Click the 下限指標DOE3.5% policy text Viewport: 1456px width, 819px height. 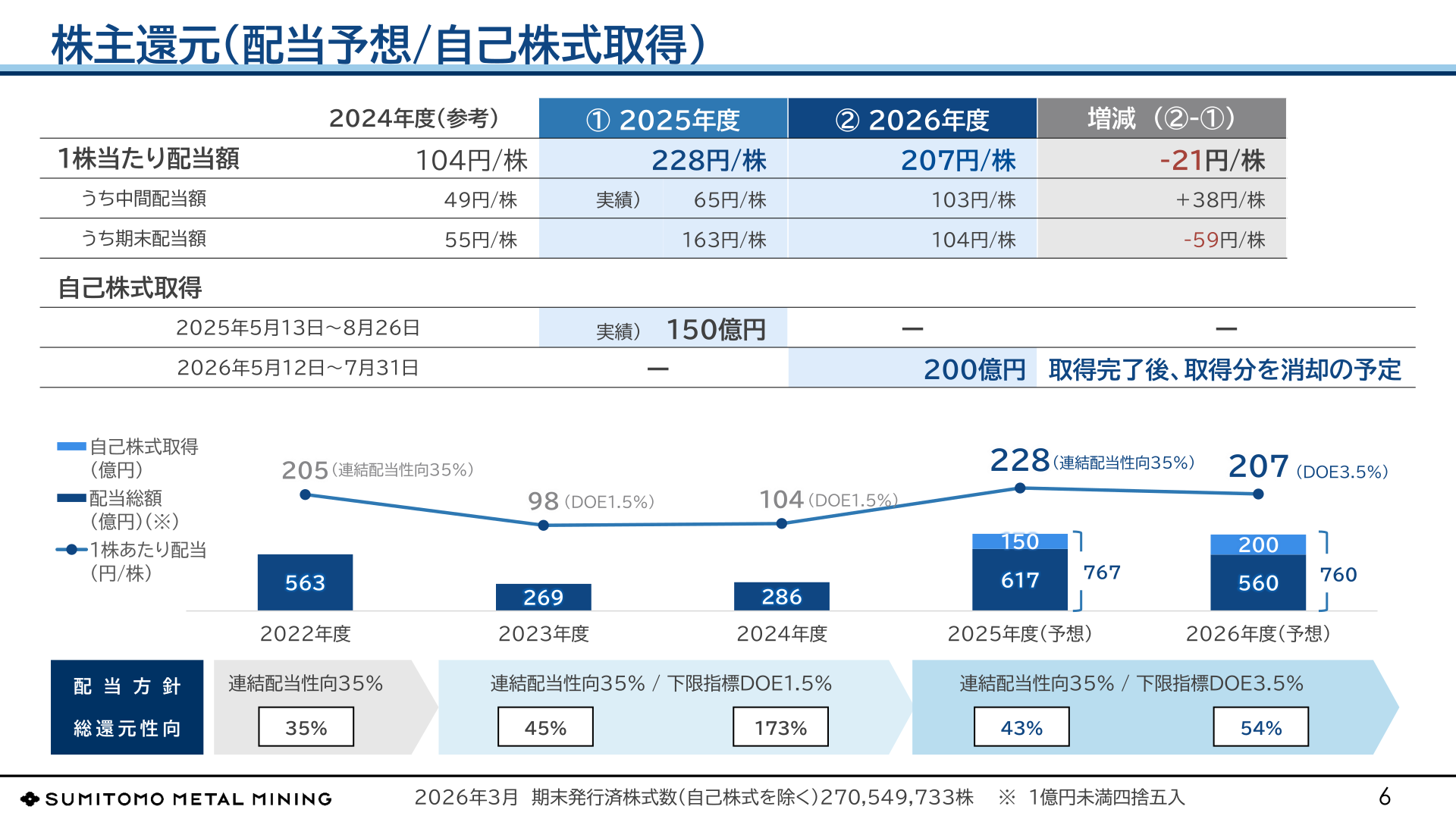(1219, 683)
